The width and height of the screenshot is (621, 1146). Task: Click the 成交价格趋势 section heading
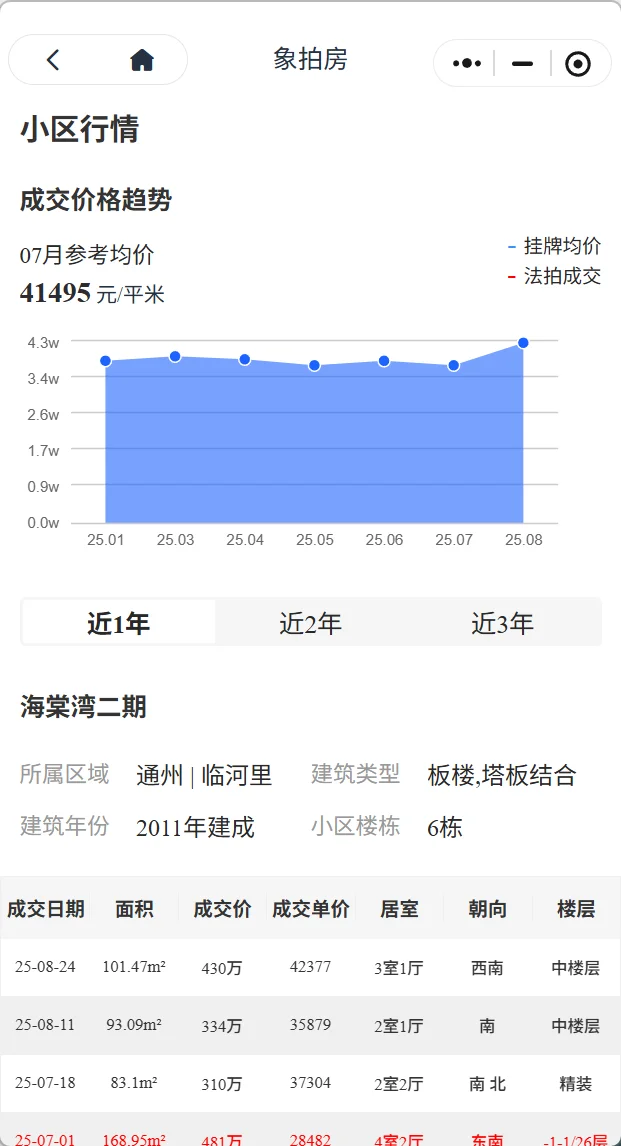pyautogui.click(x=96, y=200)
